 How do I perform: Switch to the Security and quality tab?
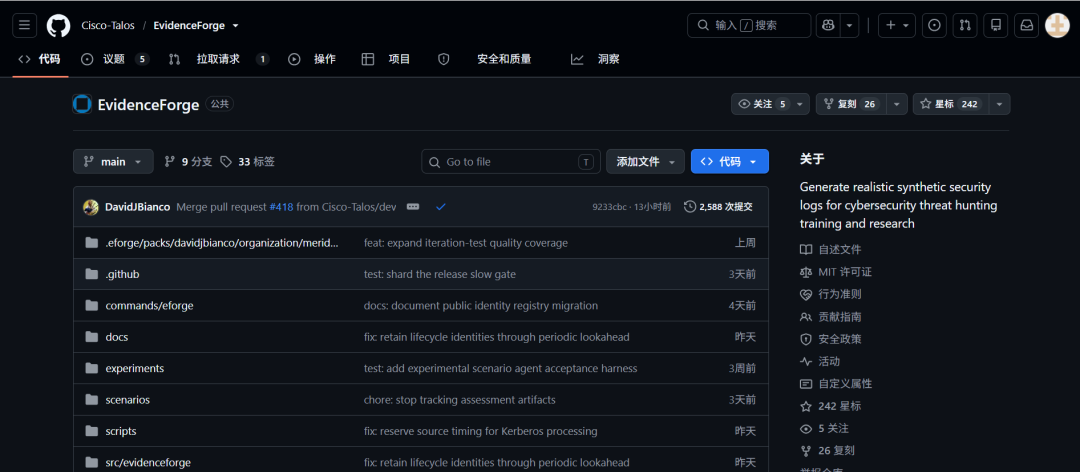click(x=485, y=59)
